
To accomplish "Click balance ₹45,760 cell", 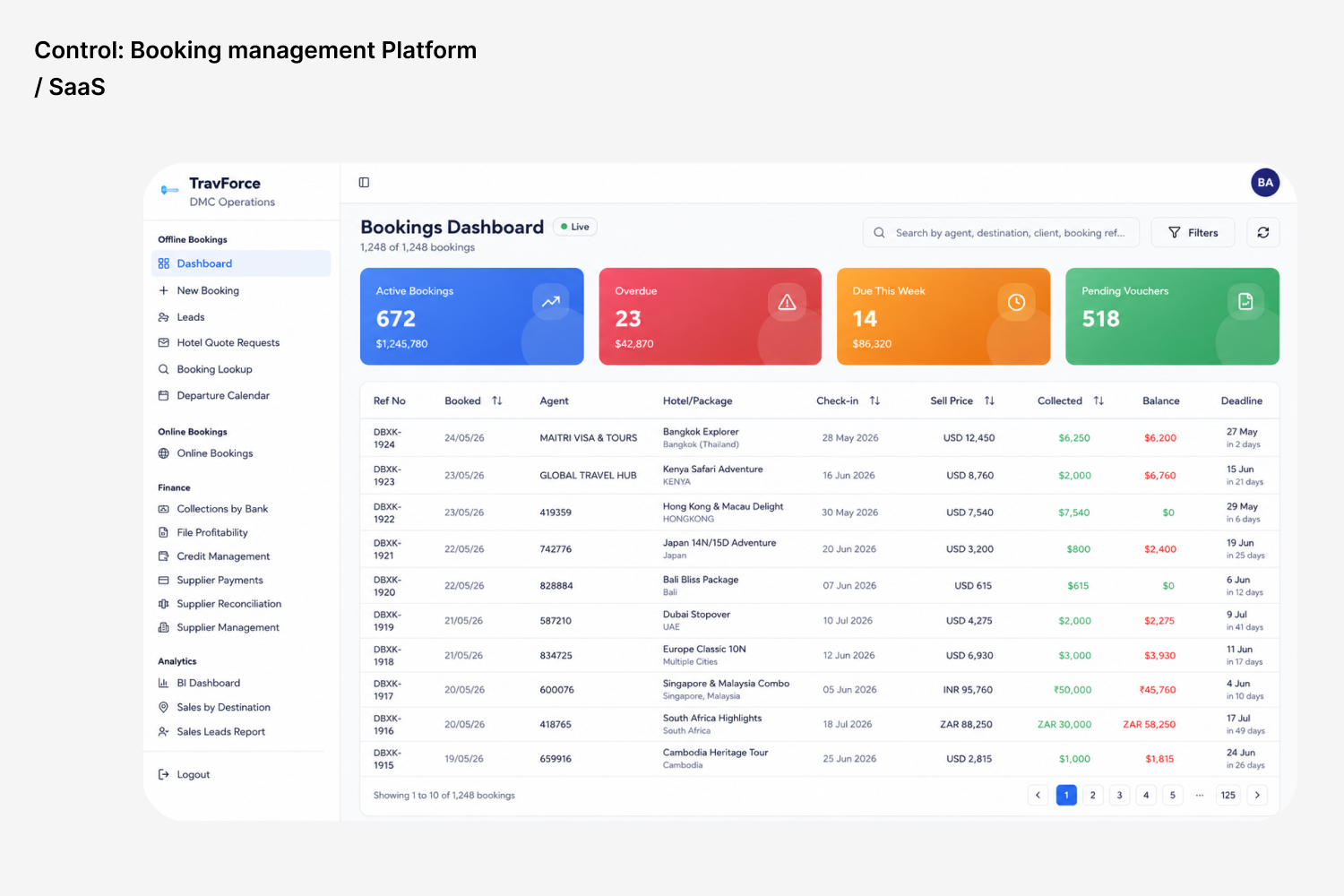I will pyautogui.click(x=1158, y=690).
